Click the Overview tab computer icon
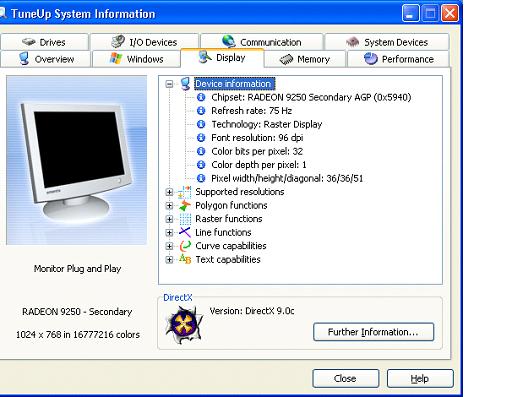 click(x=24, y=58)
